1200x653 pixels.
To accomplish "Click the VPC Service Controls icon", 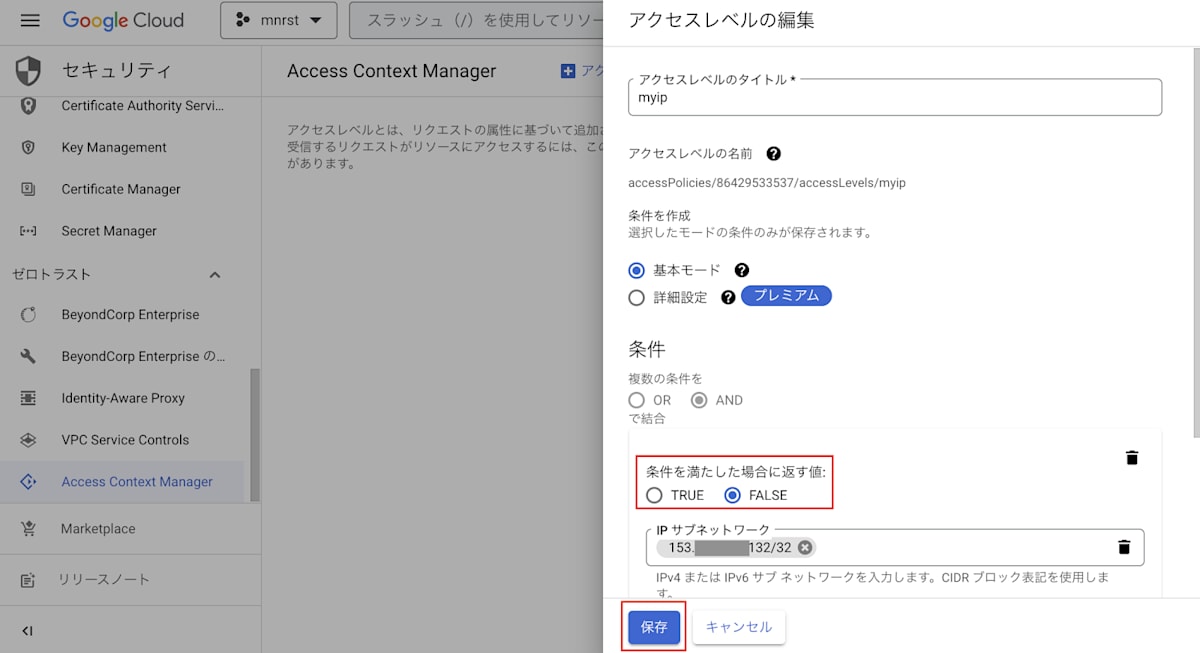I will click(x=28, y=440).
